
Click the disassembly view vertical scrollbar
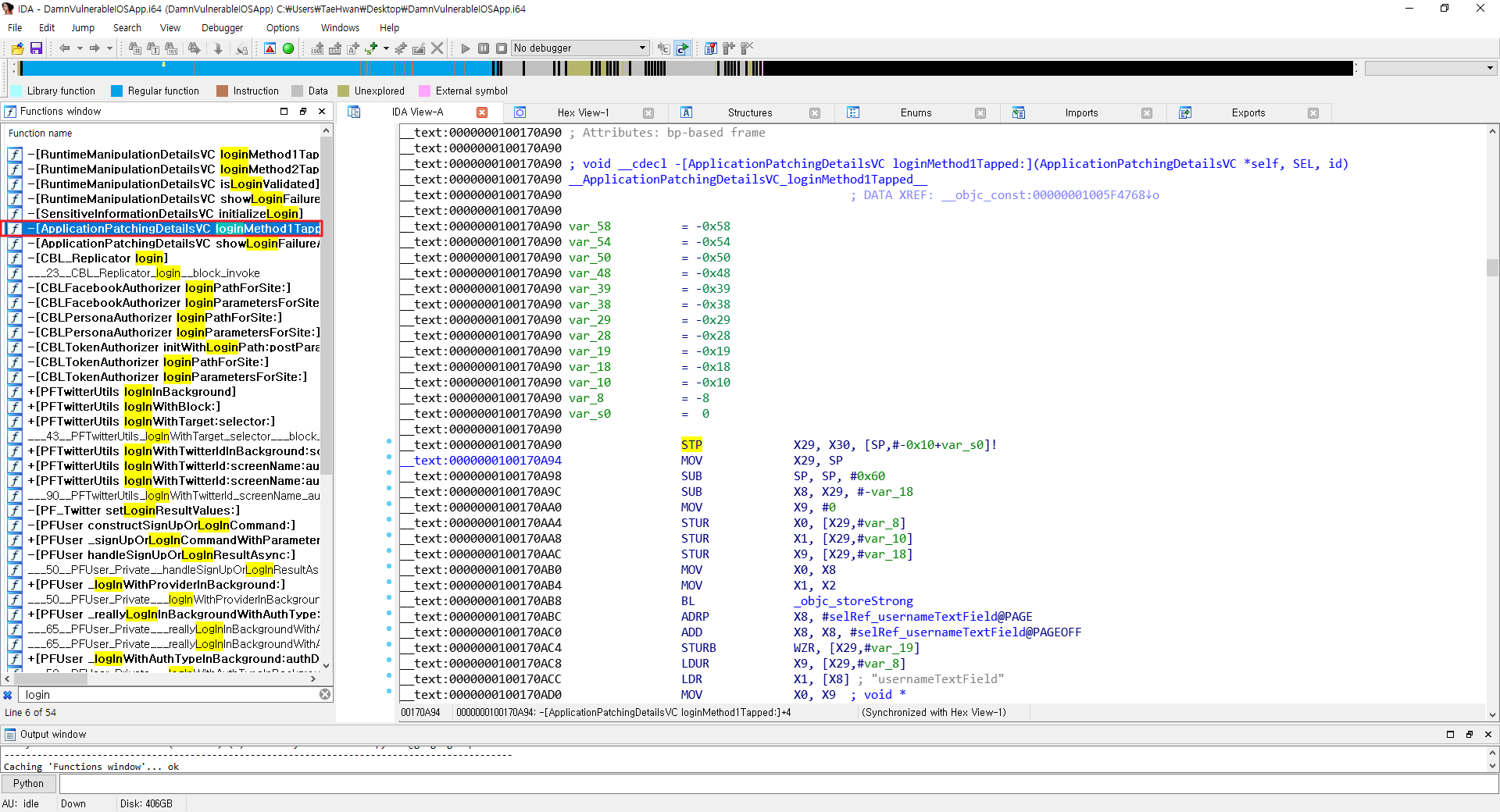pyautogui.click(x=1492, y=422)
